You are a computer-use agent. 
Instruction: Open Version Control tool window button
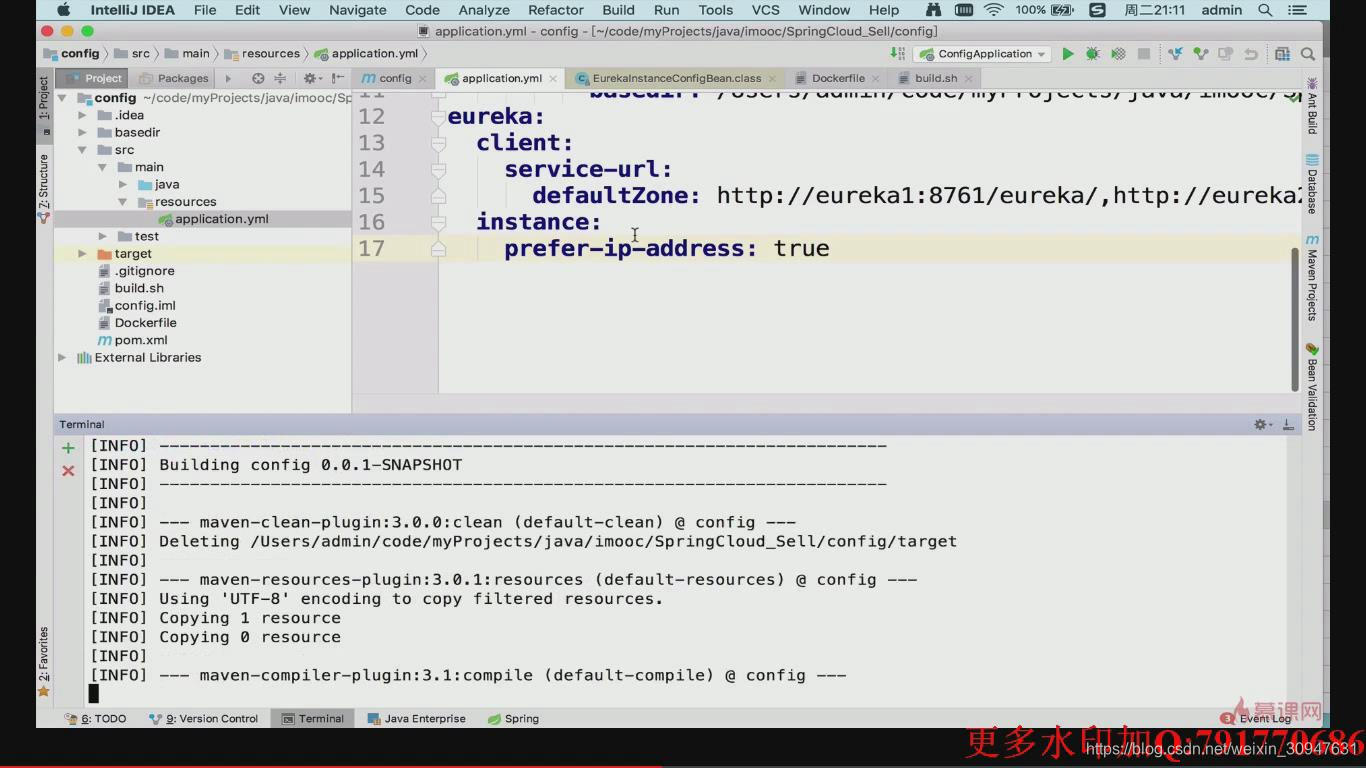[x=203, y=718]
